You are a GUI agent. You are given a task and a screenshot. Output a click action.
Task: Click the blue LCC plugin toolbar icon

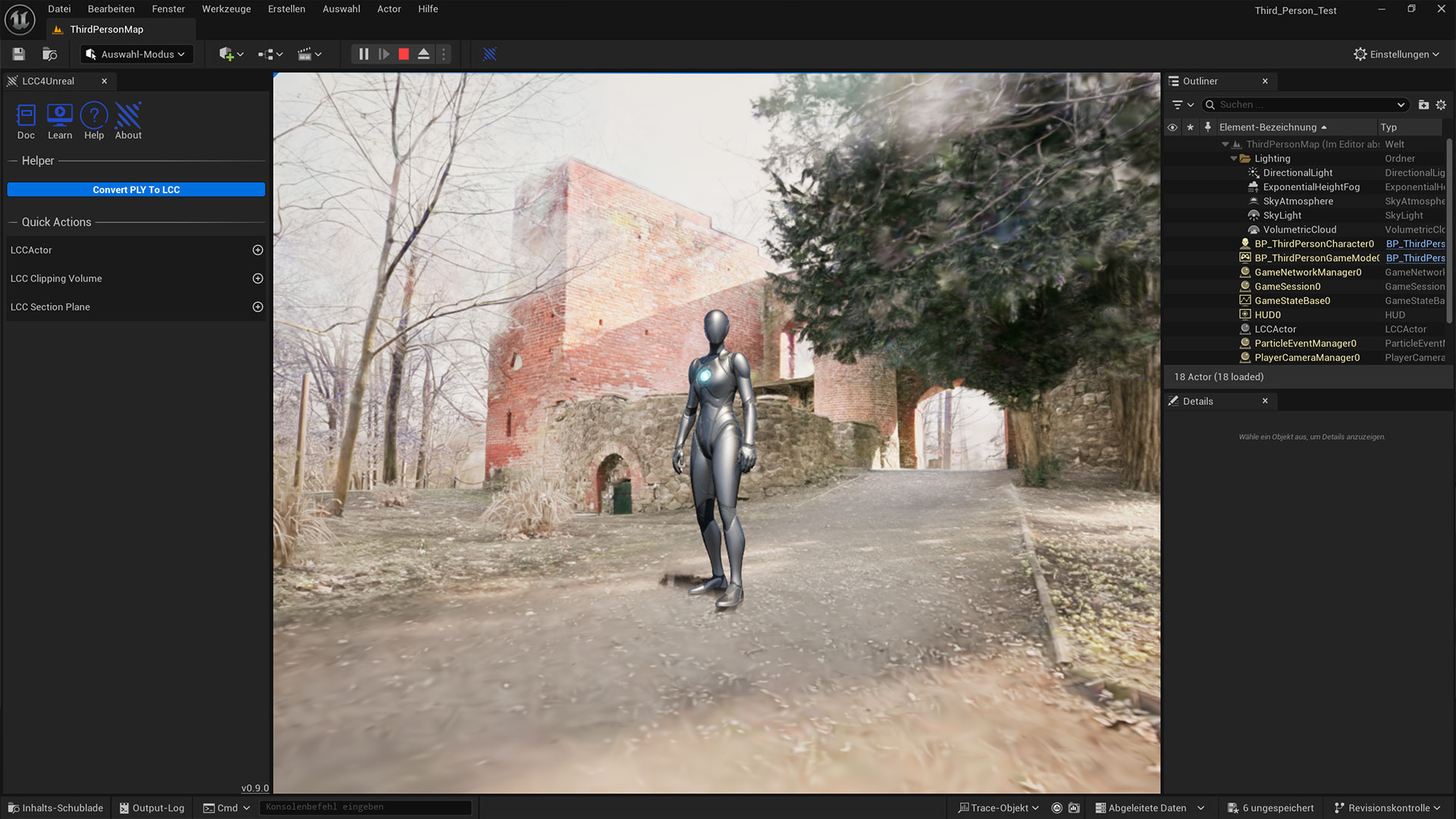490,54
